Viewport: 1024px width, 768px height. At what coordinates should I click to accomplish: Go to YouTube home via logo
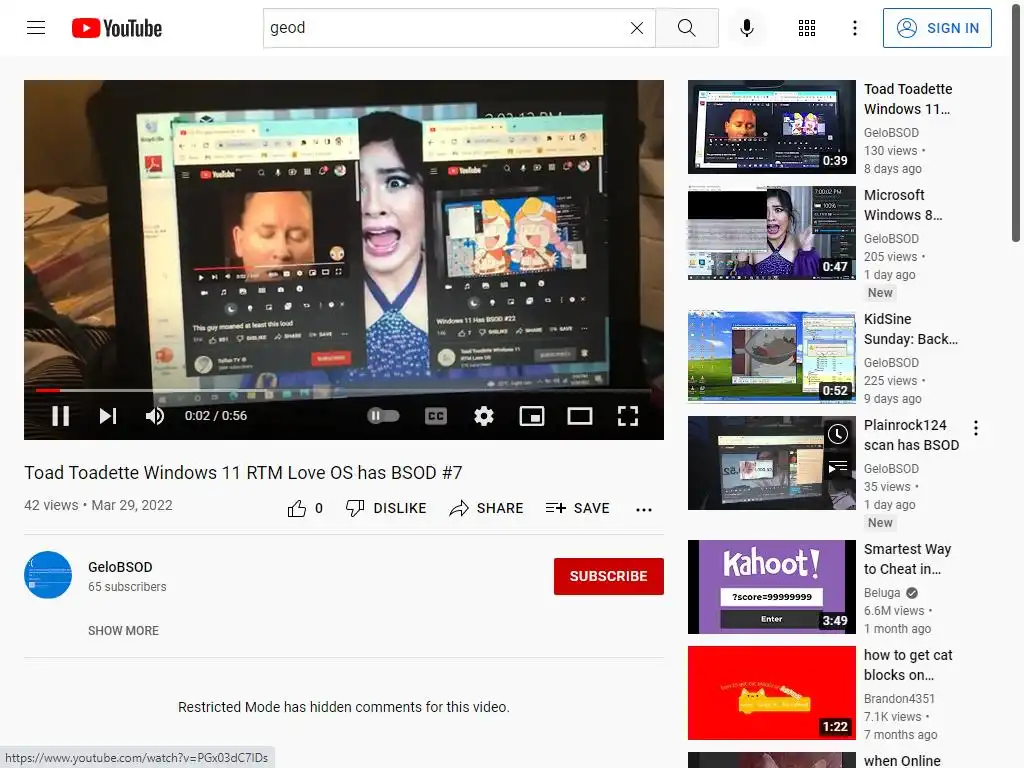click(x=117, y=28)
